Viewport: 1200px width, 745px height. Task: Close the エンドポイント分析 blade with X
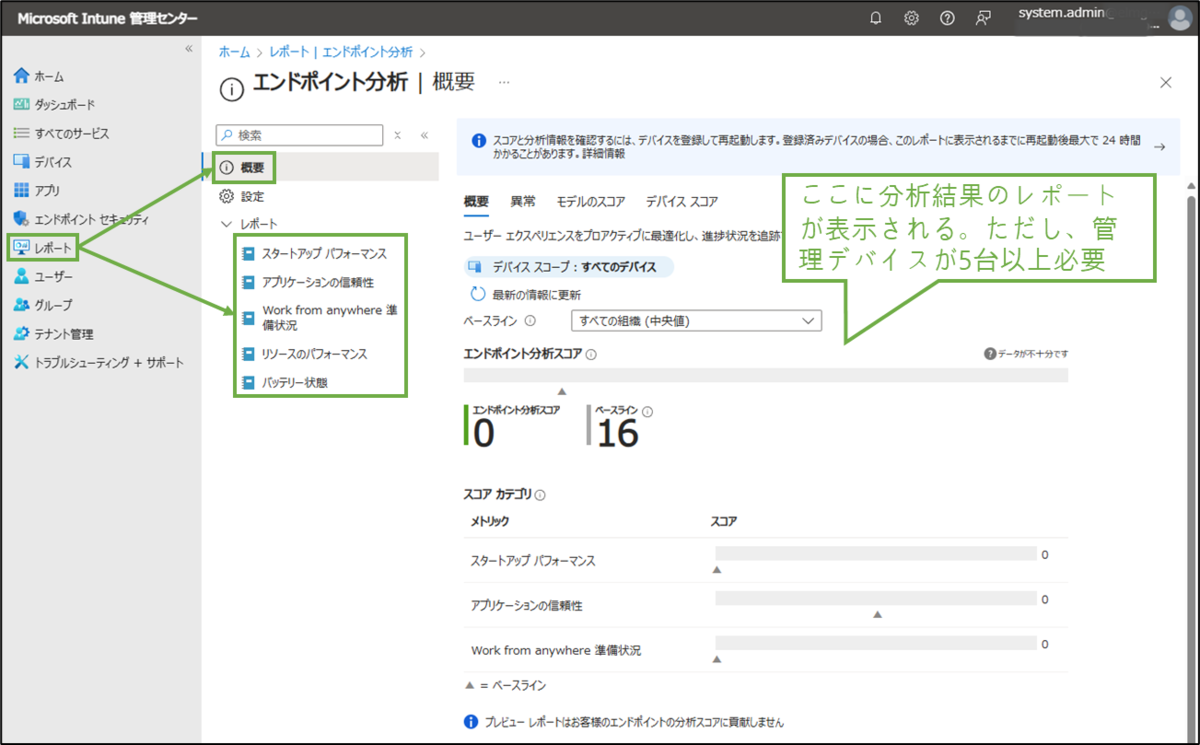(x=1165, y=83)
